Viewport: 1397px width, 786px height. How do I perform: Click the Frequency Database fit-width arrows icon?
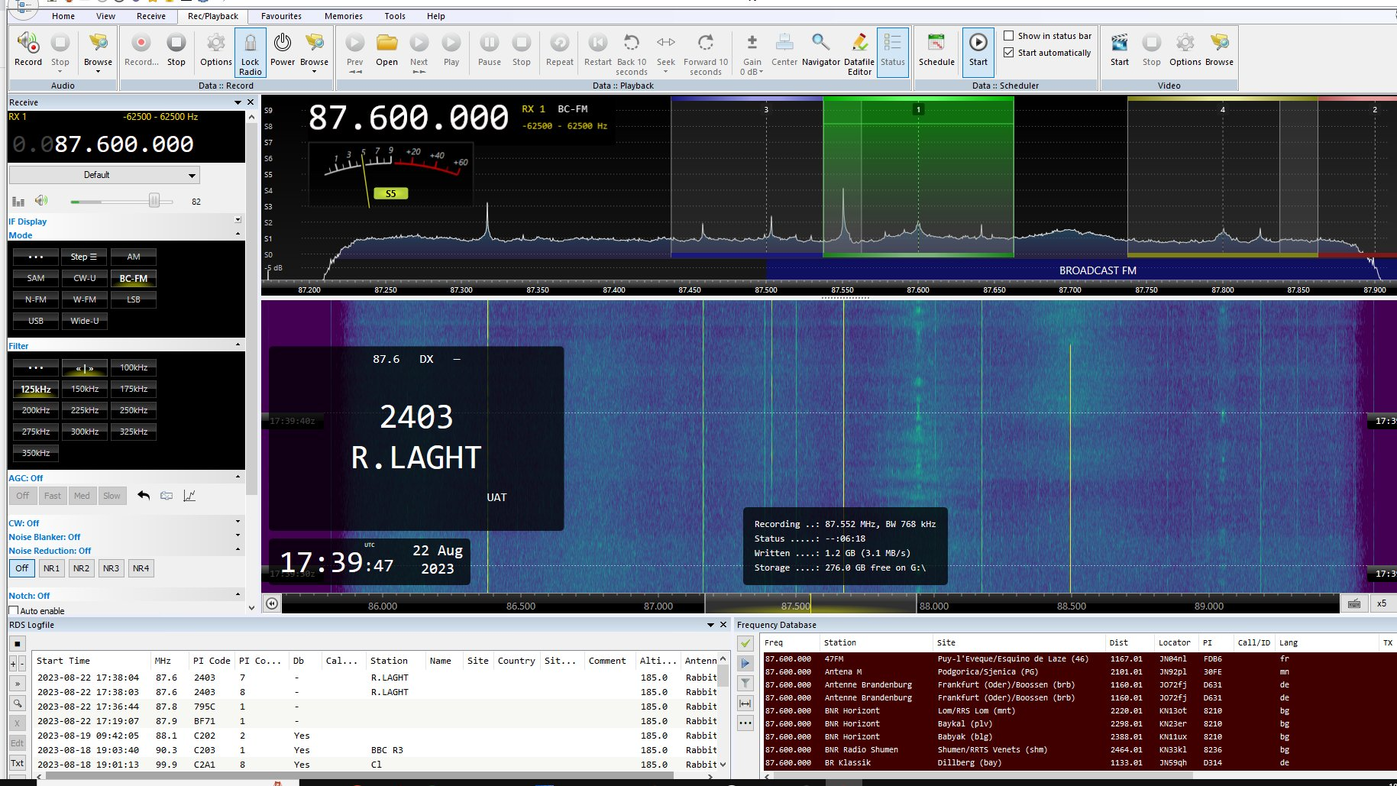[x=745, y=703]
